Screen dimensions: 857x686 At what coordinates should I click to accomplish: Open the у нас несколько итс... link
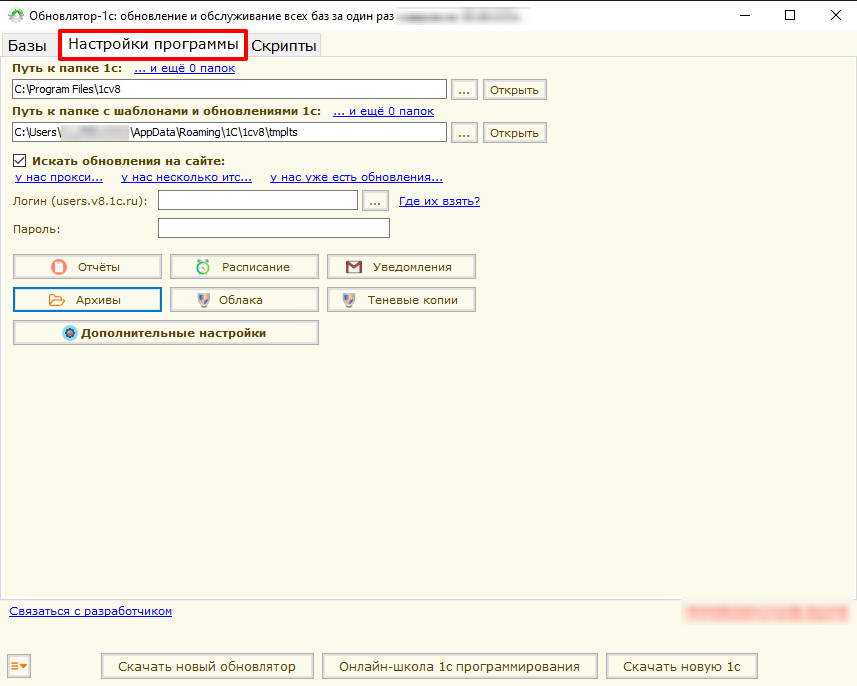pyautogui.click(x=186, y=177)
